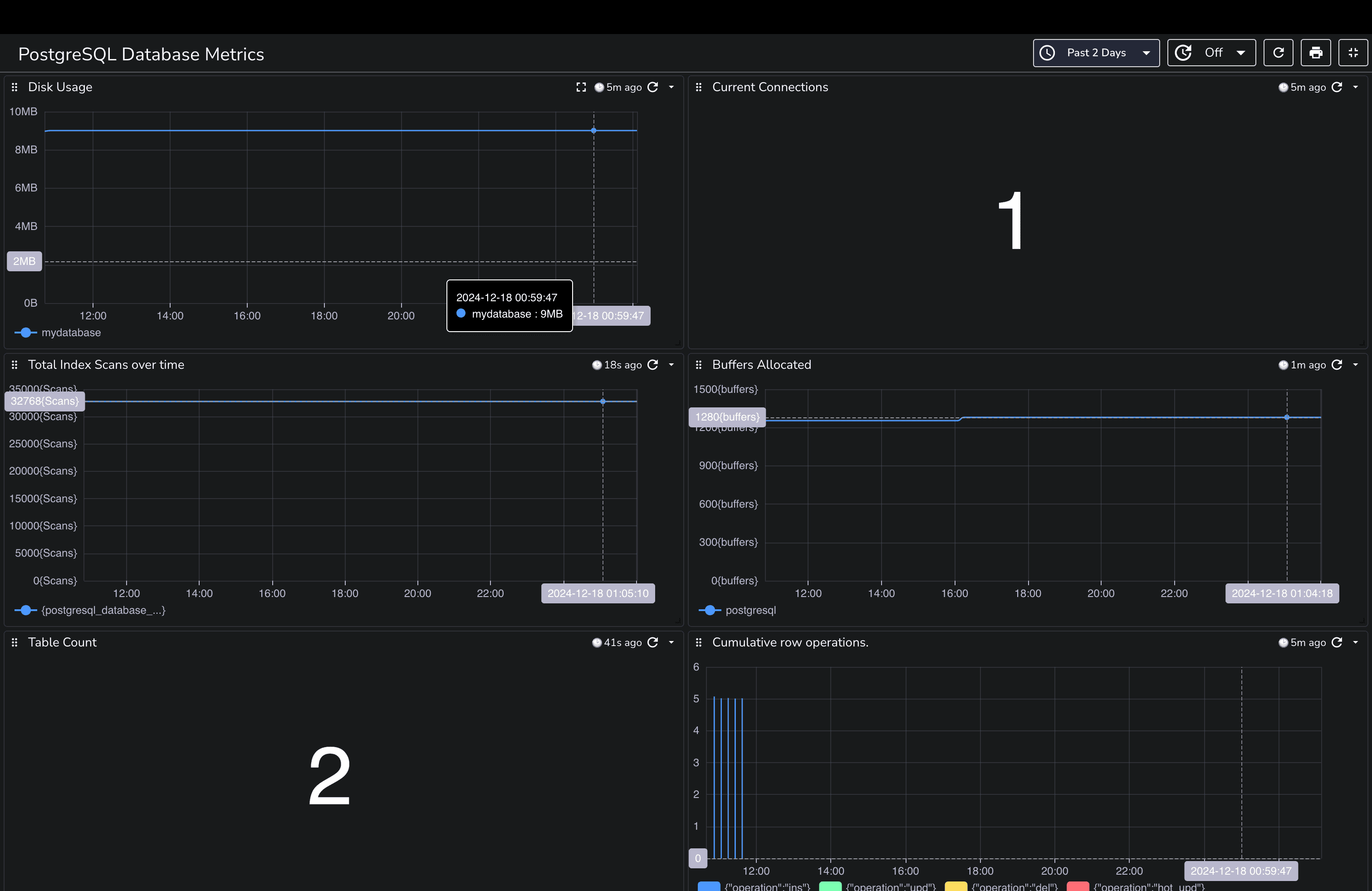Click the print dashboard icon
Screen dimensions: 1372x891
tap(1315, 53)
